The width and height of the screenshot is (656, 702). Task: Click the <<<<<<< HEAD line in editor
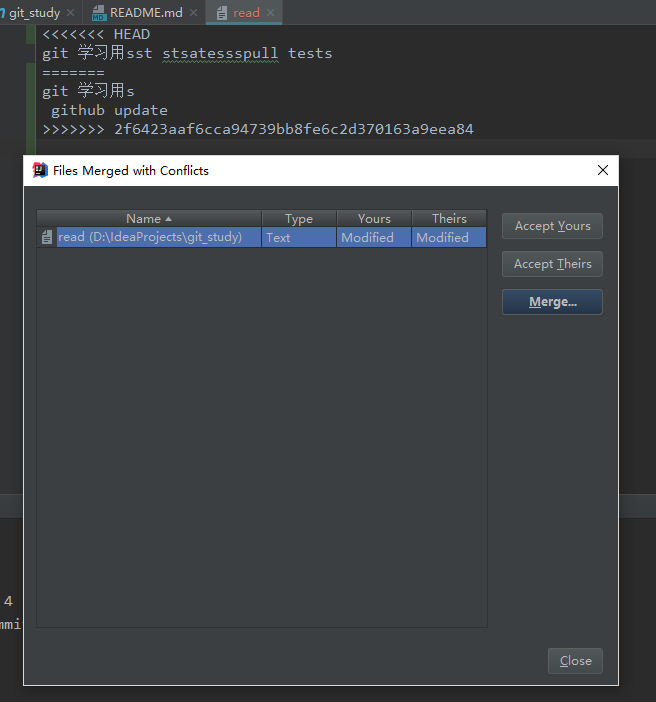tap(96, 34)
